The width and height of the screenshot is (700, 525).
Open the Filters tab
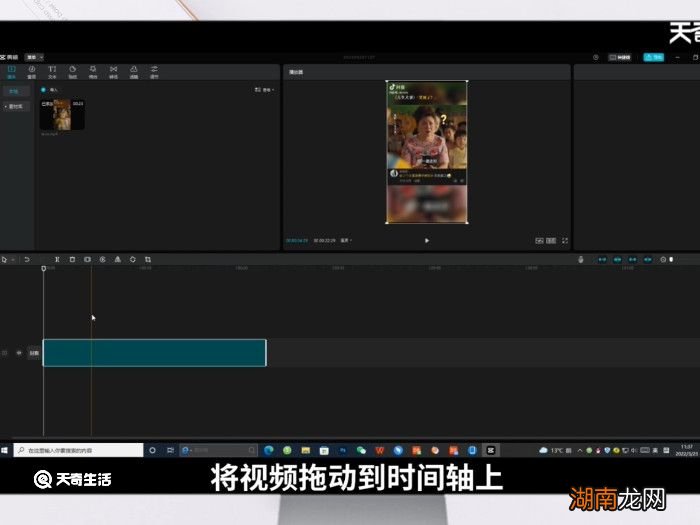click(x=133, y=72)
